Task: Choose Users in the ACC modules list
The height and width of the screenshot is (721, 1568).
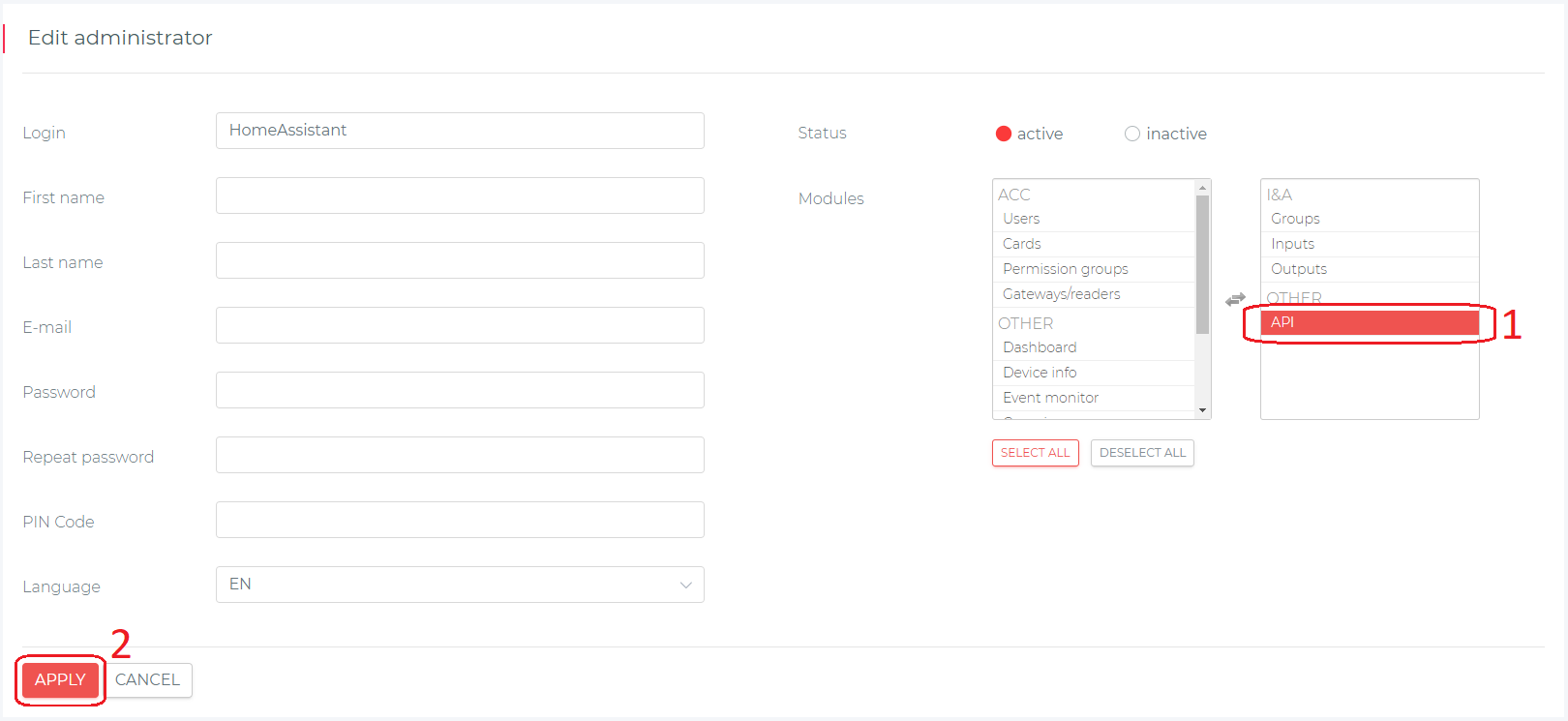Action: (x=1021, y=219)
